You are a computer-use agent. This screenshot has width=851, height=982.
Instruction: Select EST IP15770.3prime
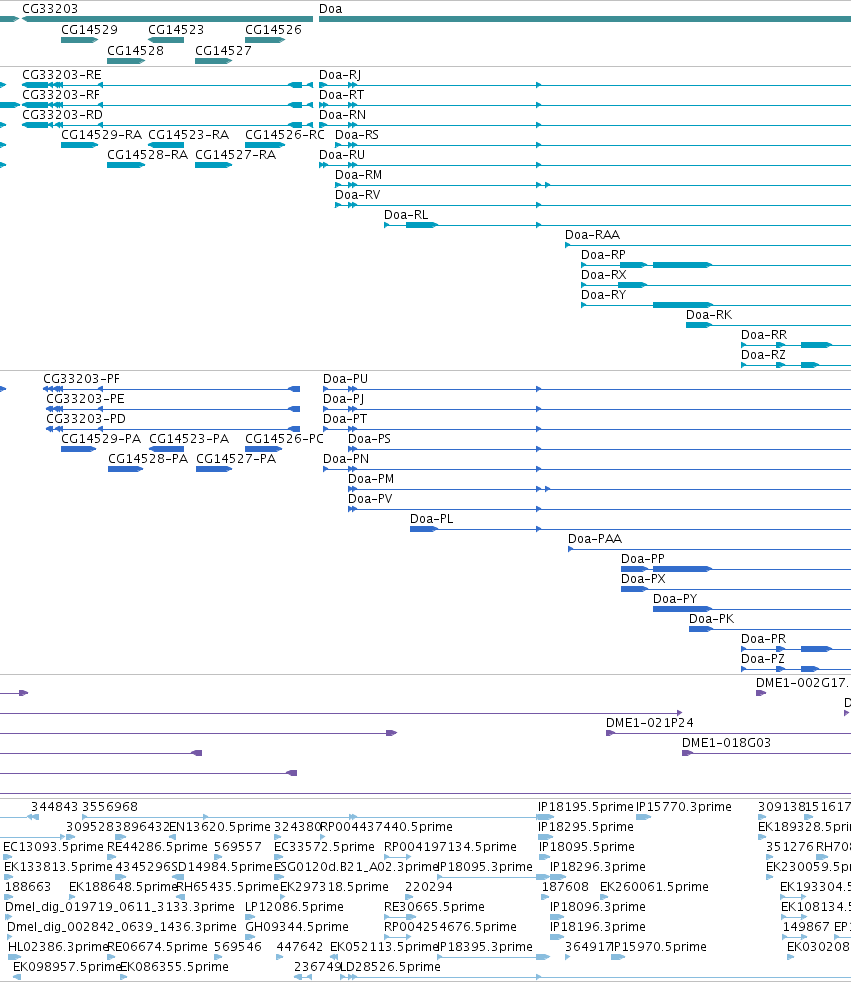tap(684, 807)
